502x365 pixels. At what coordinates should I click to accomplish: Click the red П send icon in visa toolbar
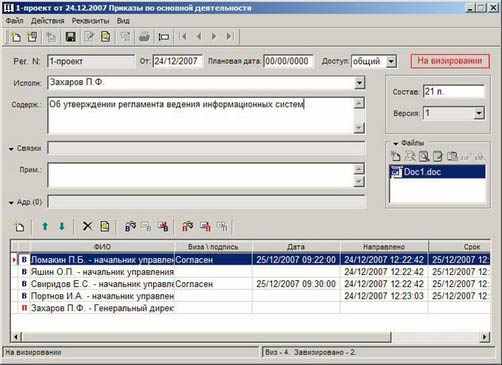(x=205, y=227)
